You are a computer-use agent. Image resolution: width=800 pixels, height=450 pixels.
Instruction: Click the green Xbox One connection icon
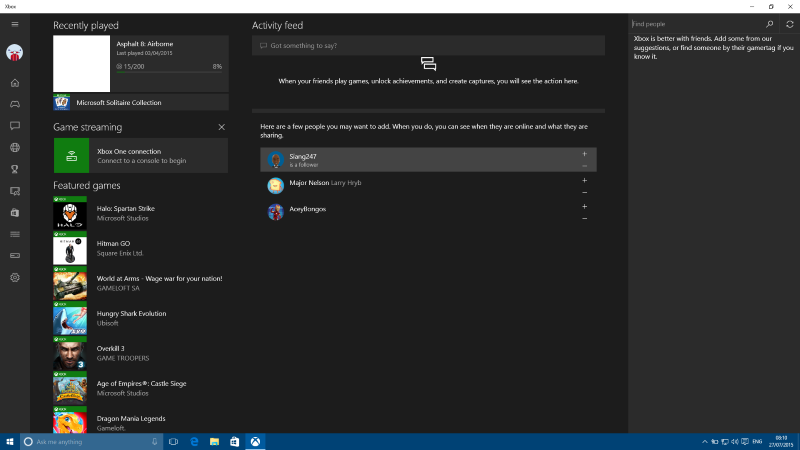point(71,156)
